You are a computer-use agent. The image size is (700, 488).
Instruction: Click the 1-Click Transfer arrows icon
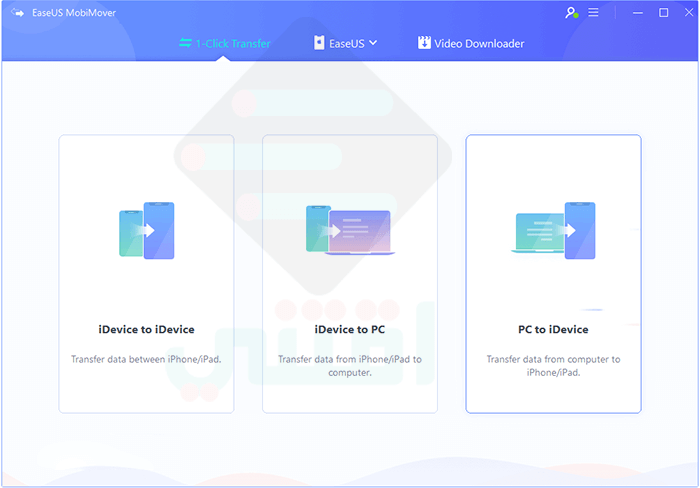185,43
